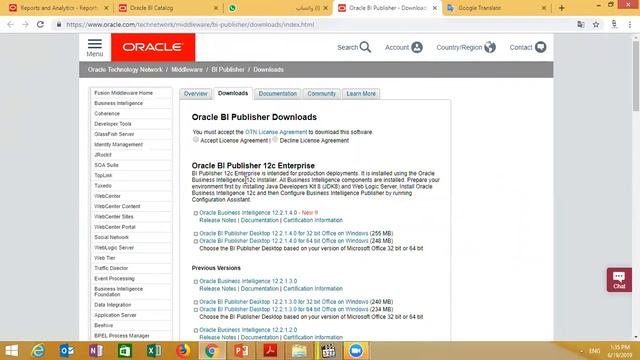Image resolution: width=640 pixels, height=360 pixels.
Task: Bookmark this page with the star icon
Action: click(596, 24)
